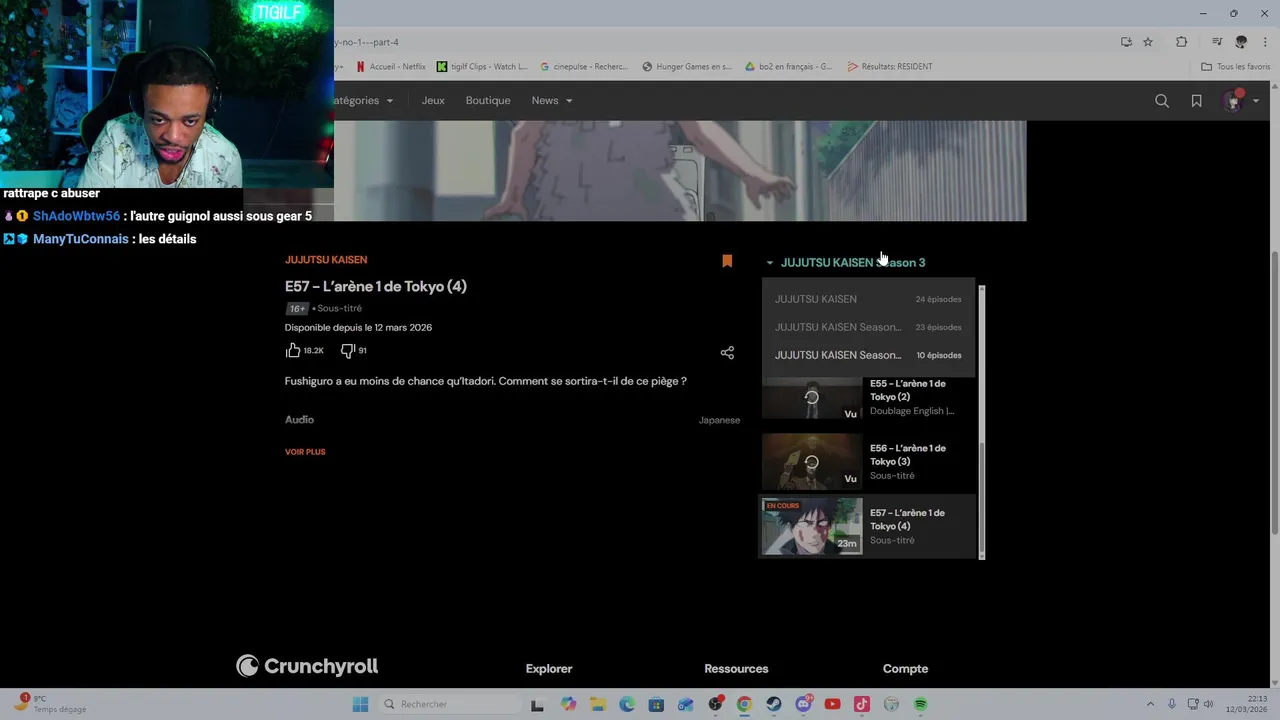Image resolution: width=1280 pixels, height=720 pixels.
Task: Open the JUJUTSU KAISEN series link
Action: (x=326, y=260)
